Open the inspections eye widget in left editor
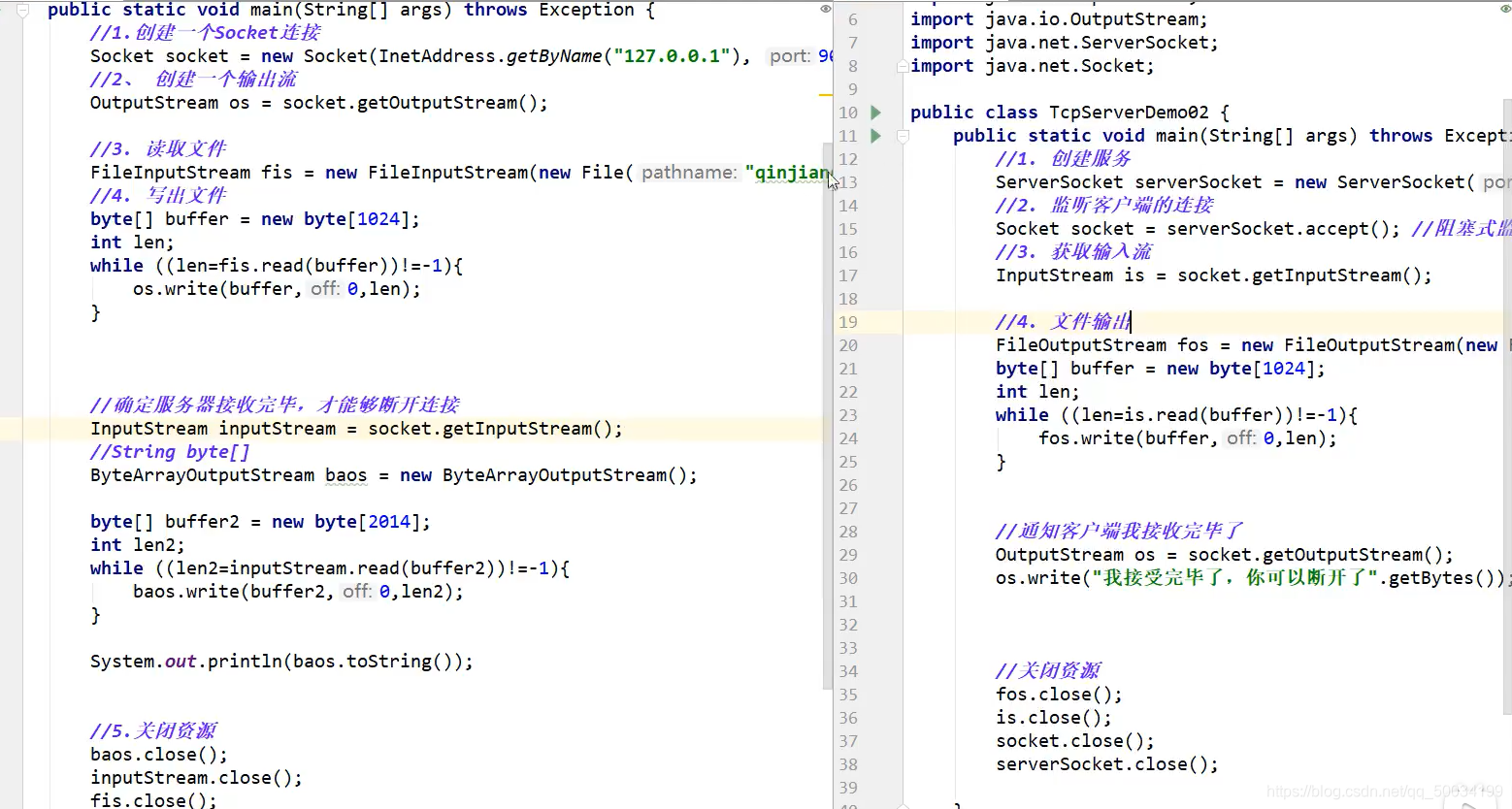Screen dimensions: 1512x809 pos(825,9)
